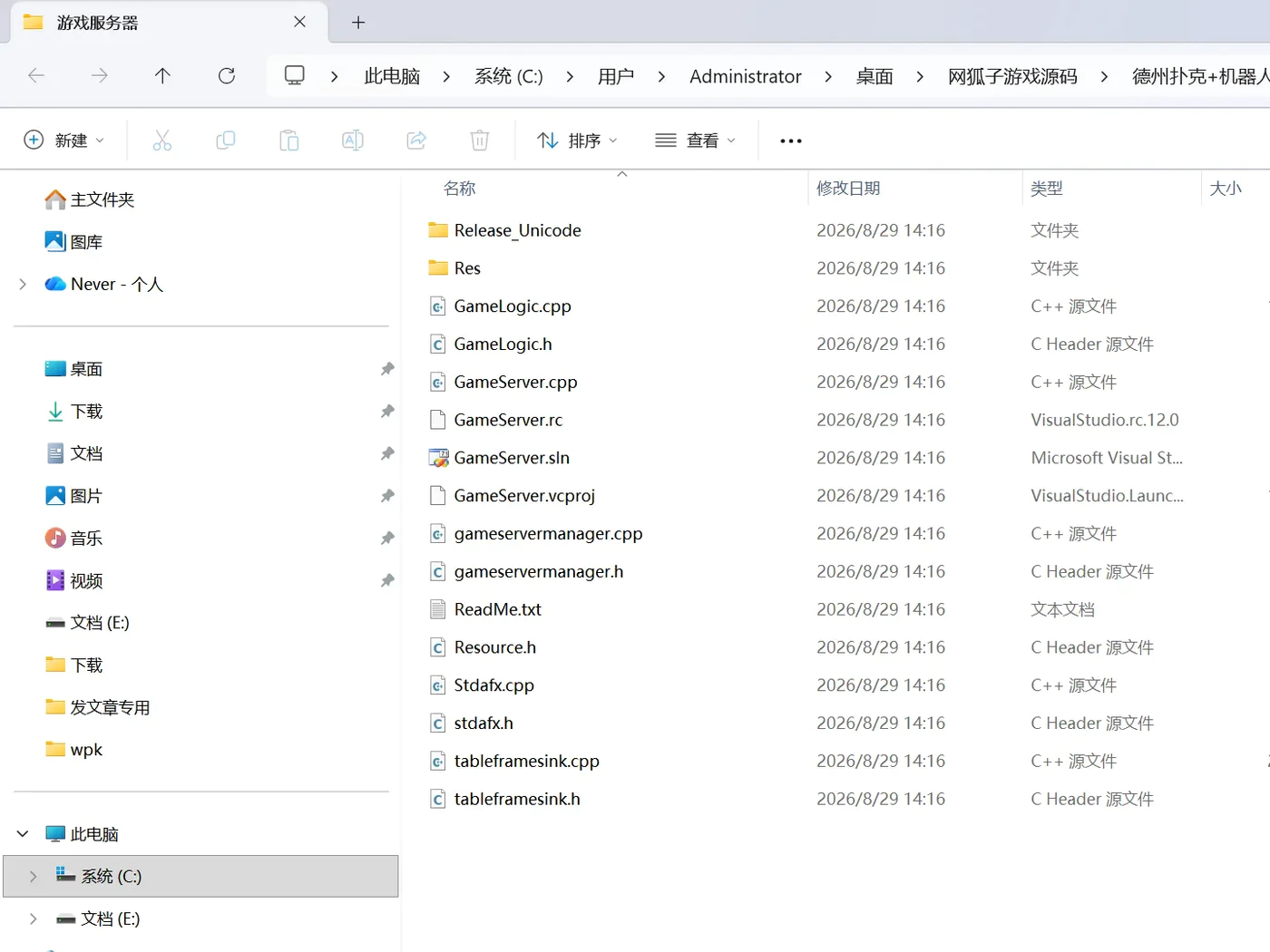Unpin 文档 using its pin icon
Screen dimensions: 1270x952
coord(387,453)
